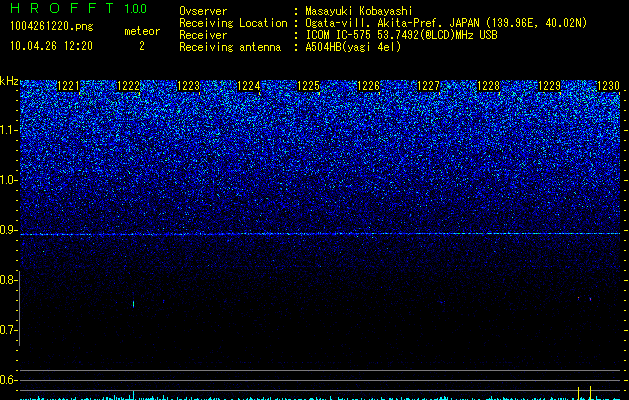Click the yellow detection spike near 1230

[590, 392]
